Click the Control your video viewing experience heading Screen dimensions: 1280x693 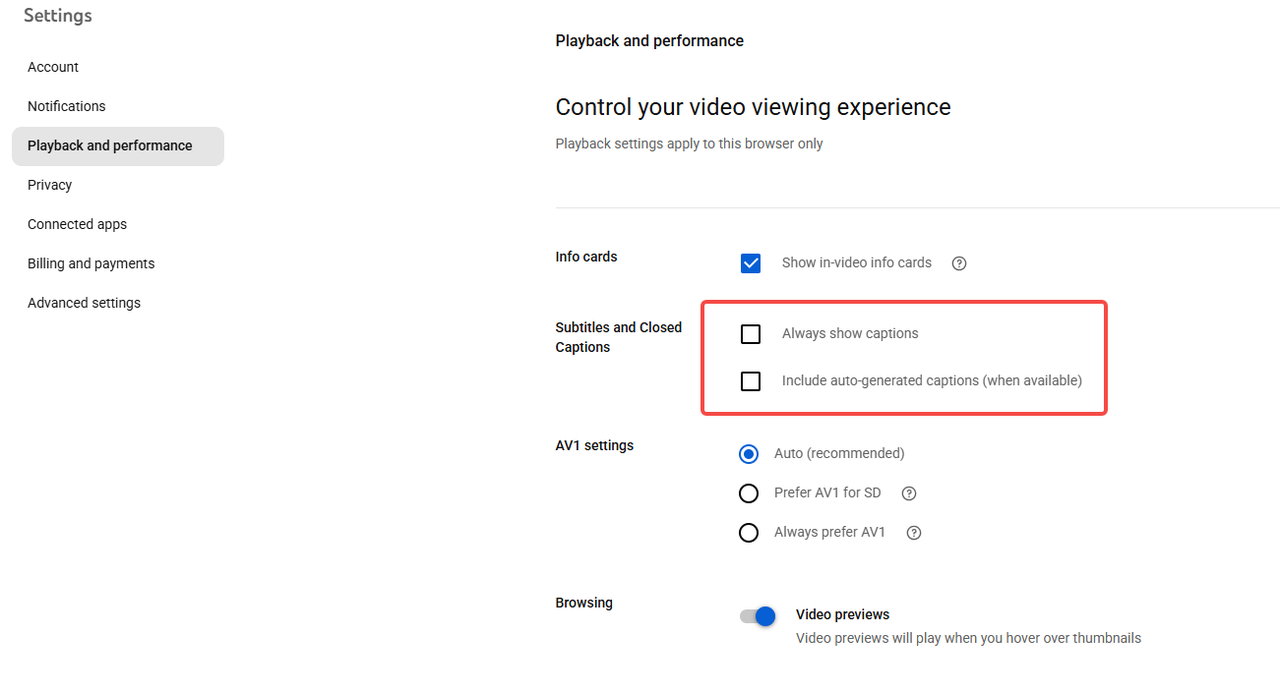pos(752,107)
